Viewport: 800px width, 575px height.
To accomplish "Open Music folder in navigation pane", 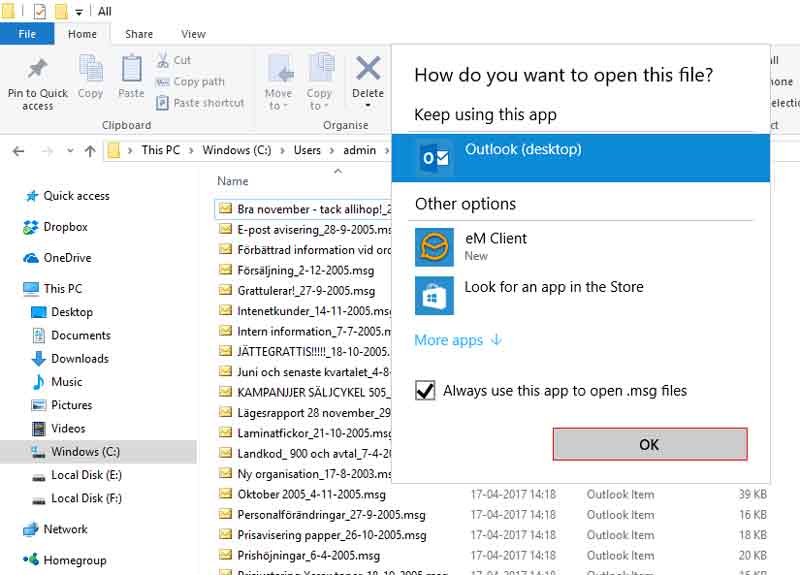I will tap(66, 382).
